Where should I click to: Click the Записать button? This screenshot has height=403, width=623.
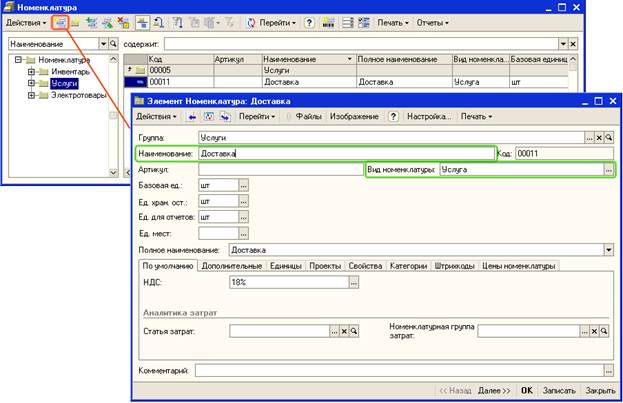[558, 390]
